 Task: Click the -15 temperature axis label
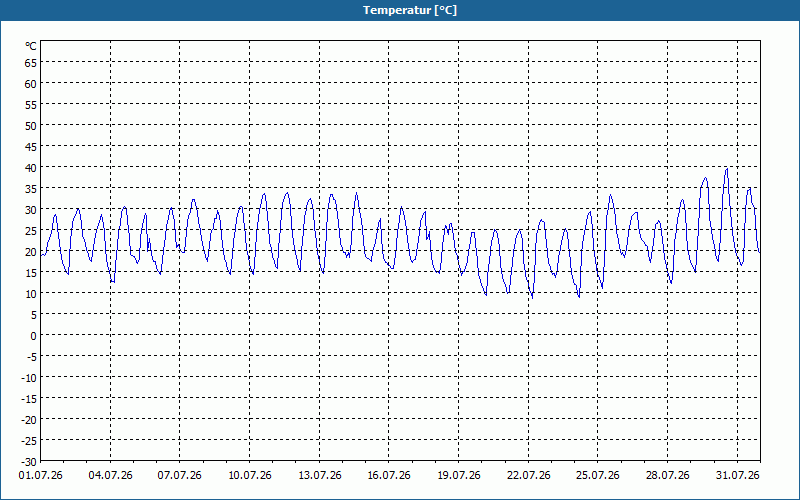29,398
